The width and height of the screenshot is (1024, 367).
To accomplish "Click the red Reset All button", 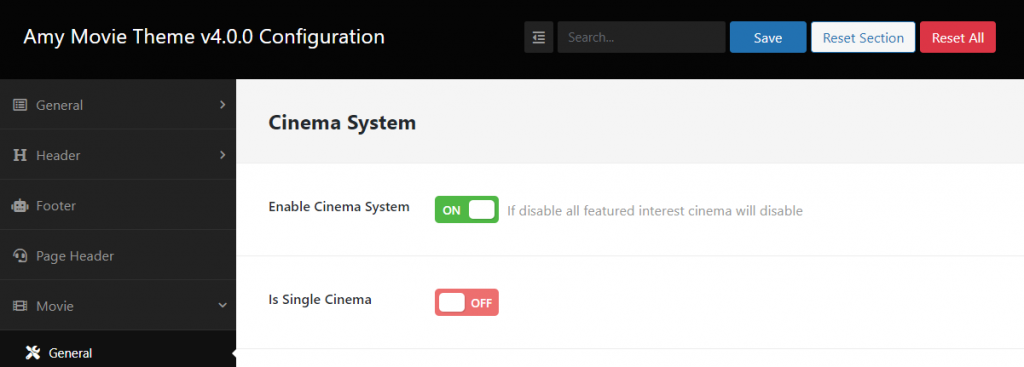I will tap(958, 37).
